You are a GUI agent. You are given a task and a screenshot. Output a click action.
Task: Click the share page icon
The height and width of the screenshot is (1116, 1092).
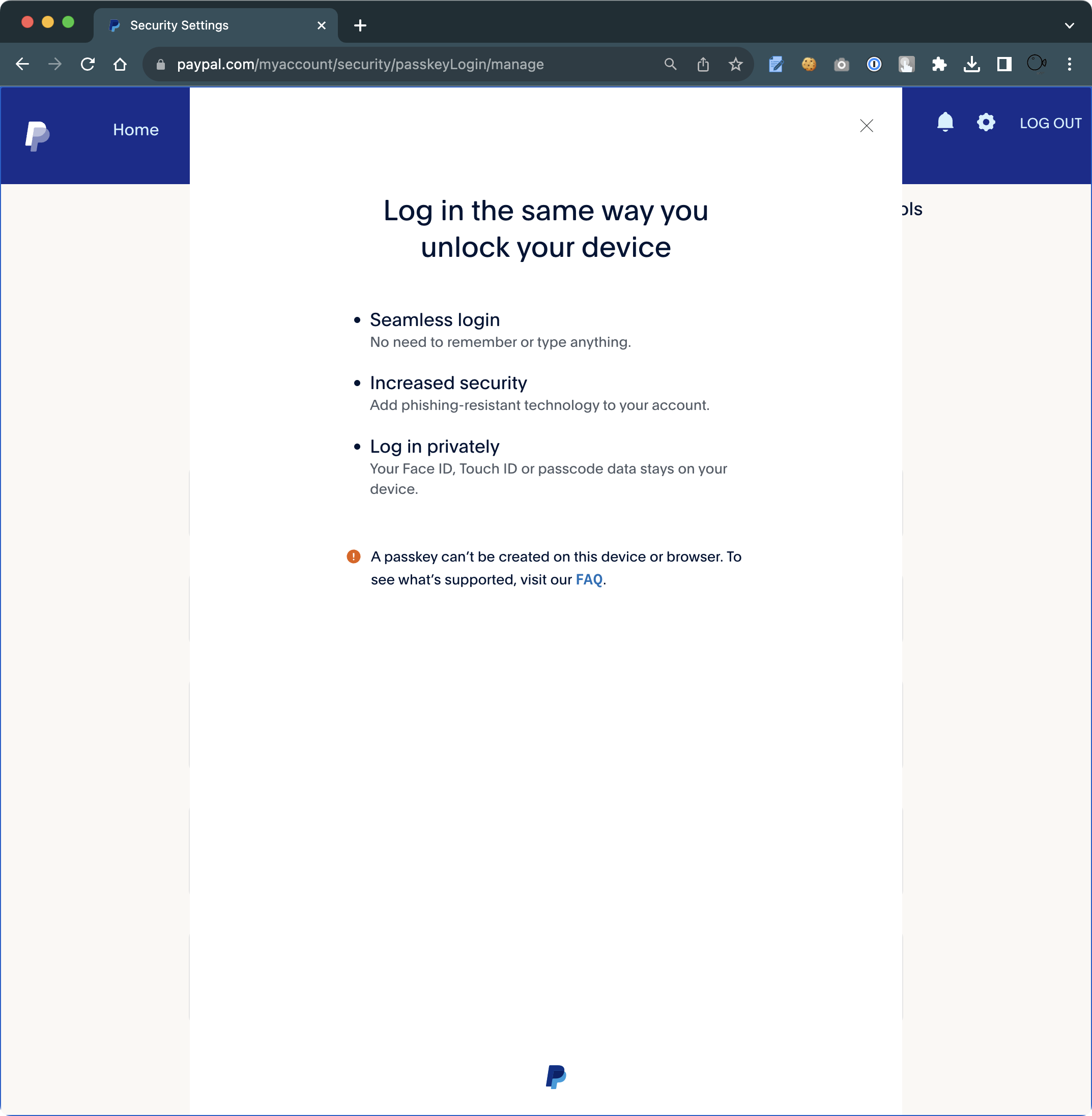[x=703, y=64]
